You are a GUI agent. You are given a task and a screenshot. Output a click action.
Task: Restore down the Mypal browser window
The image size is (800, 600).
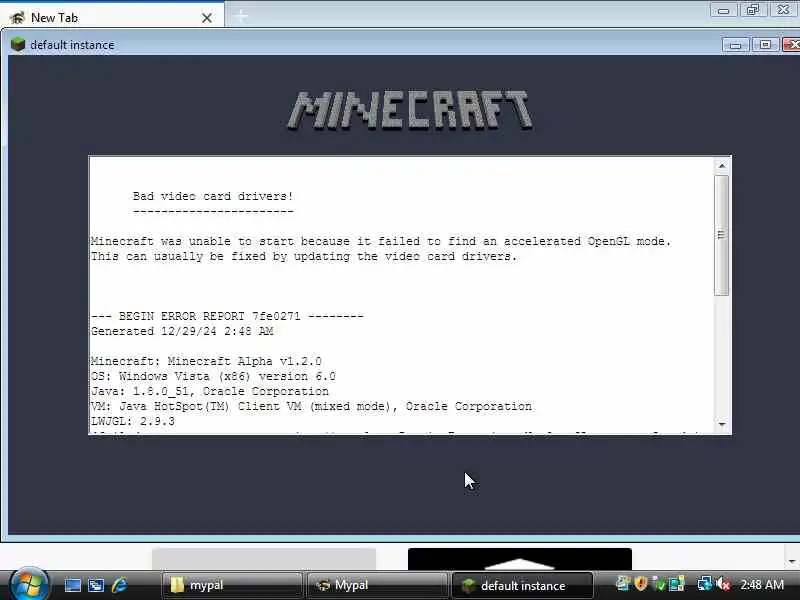pos(753,10)
